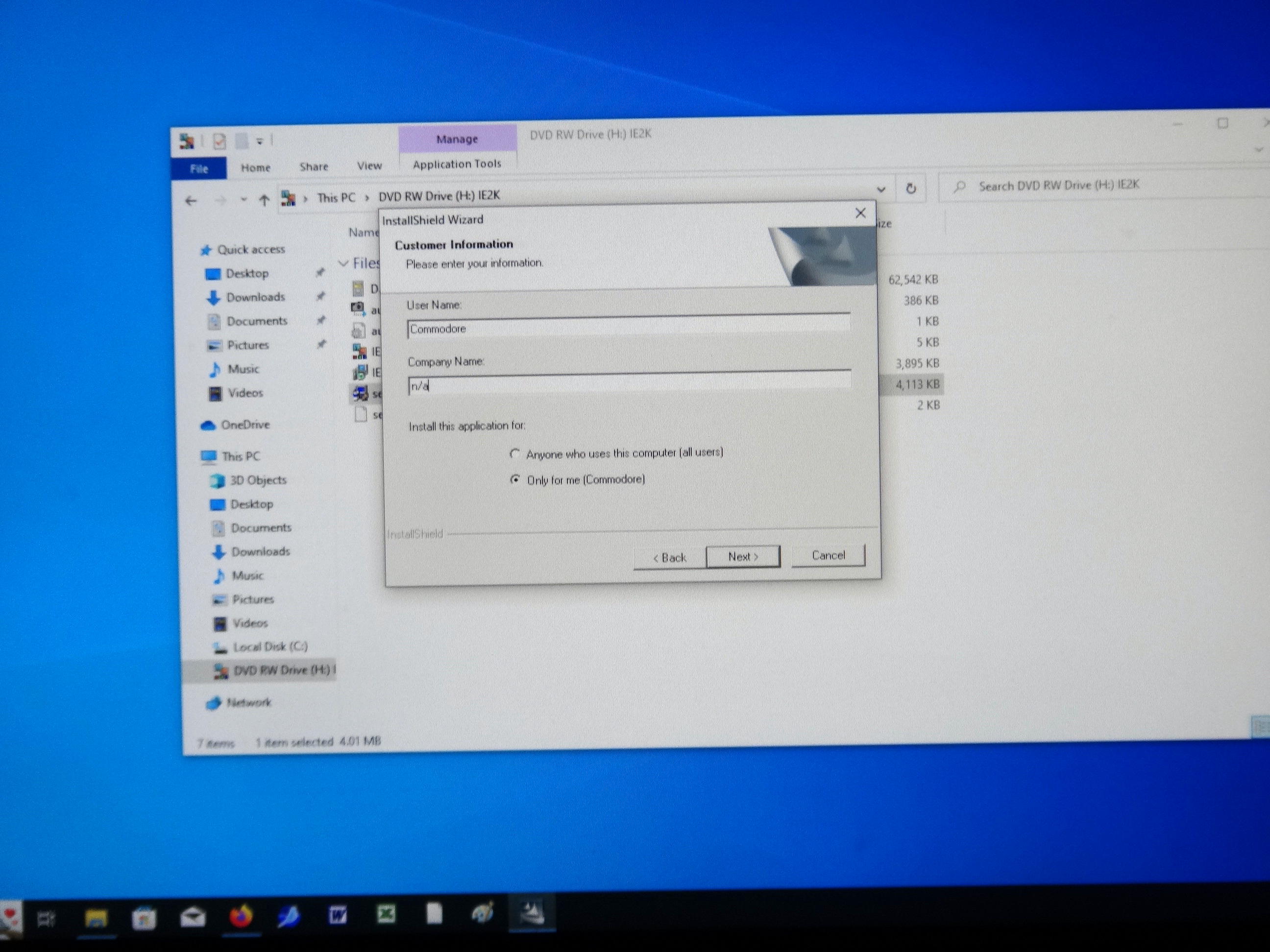This screenshot has width=1270, height=952.
Task: Open Word from the taskbar
Action: coord(338,915)
